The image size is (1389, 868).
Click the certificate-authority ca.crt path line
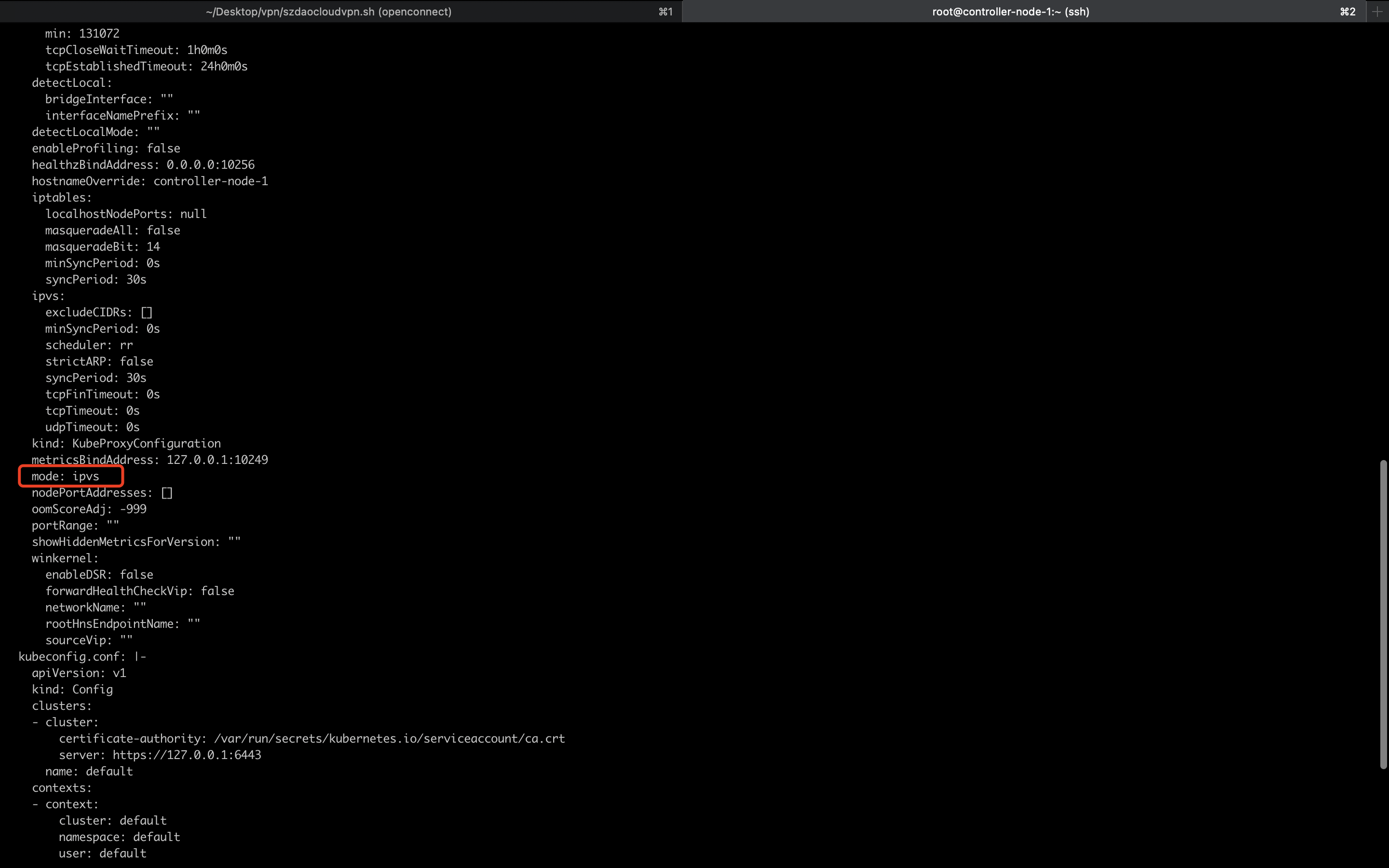(x=312, y=739)
